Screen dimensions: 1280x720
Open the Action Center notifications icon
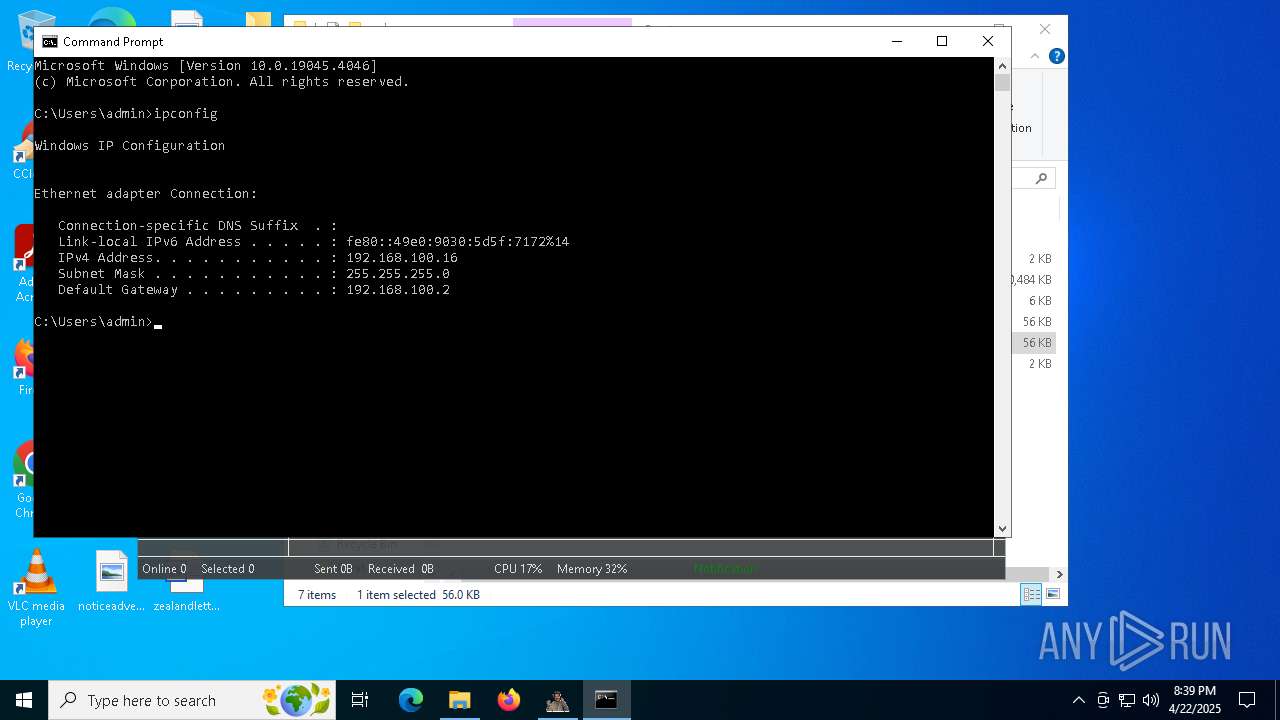1247,700
